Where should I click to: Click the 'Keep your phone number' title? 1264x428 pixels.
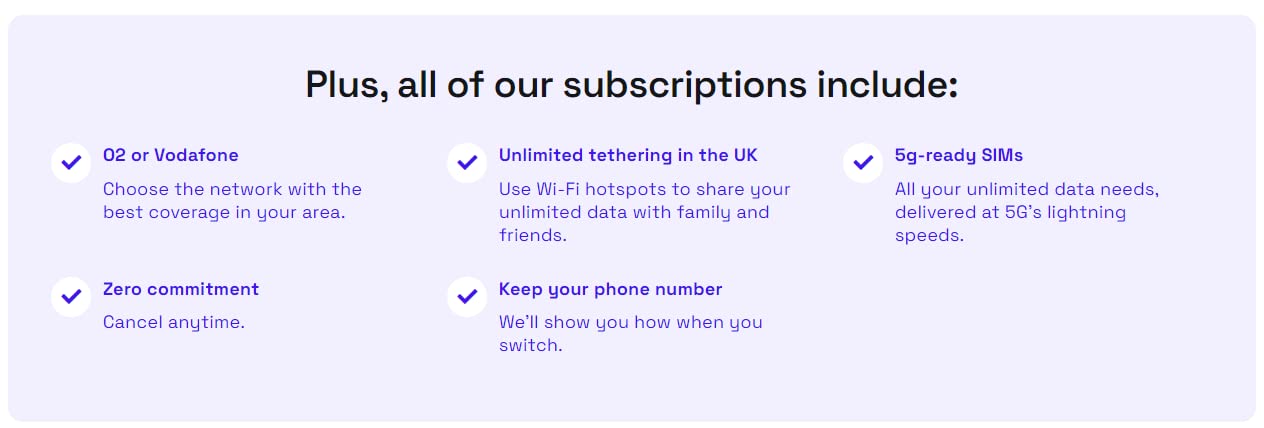pos(610,289)
